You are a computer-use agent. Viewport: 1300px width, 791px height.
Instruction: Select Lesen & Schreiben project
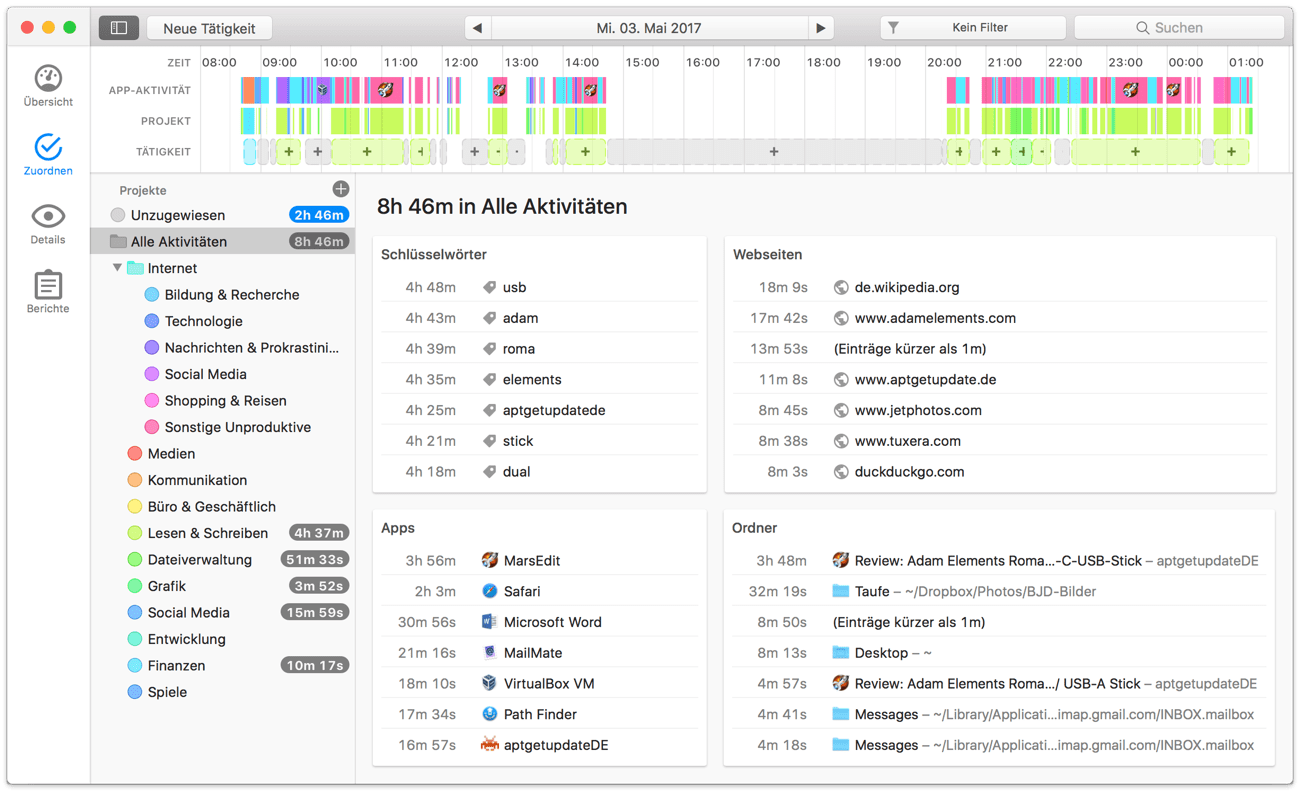[x=207, y=533]
